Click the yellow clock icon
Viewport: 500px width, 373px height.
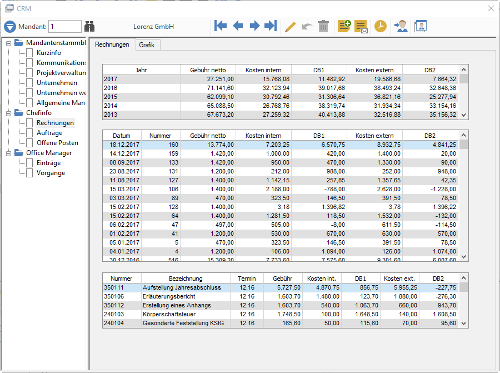point(380,26)
